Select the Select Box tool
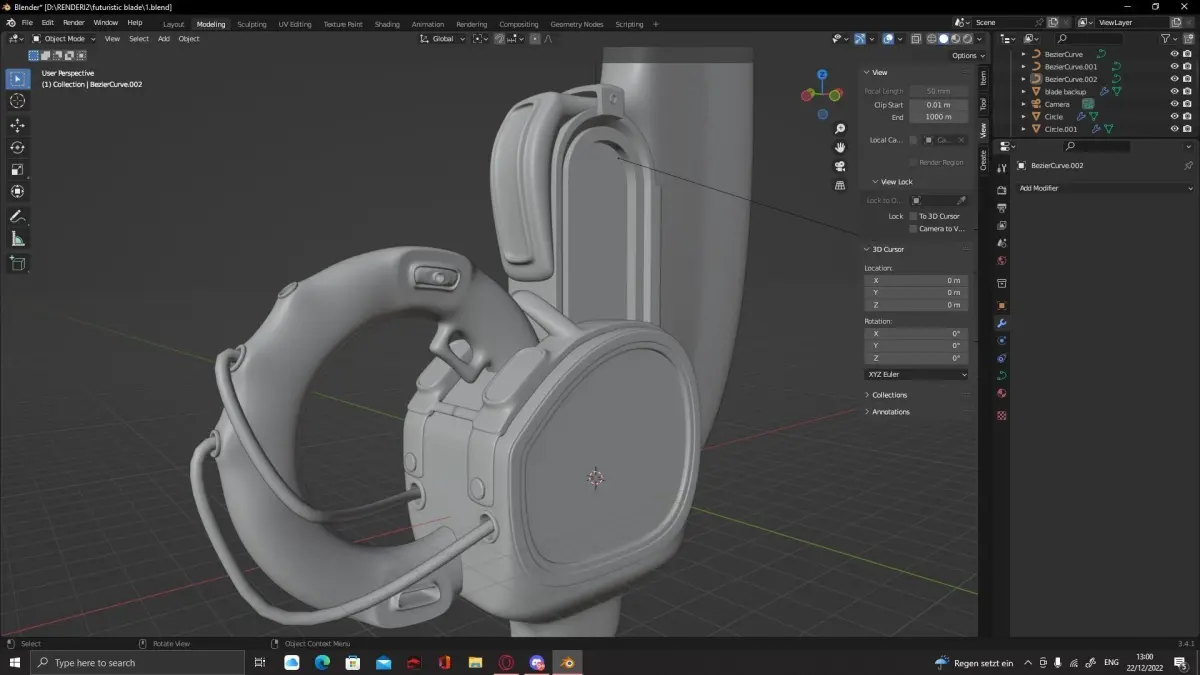Image resolution: width=1200 pixels, height=675 pixels. (18, 78)
